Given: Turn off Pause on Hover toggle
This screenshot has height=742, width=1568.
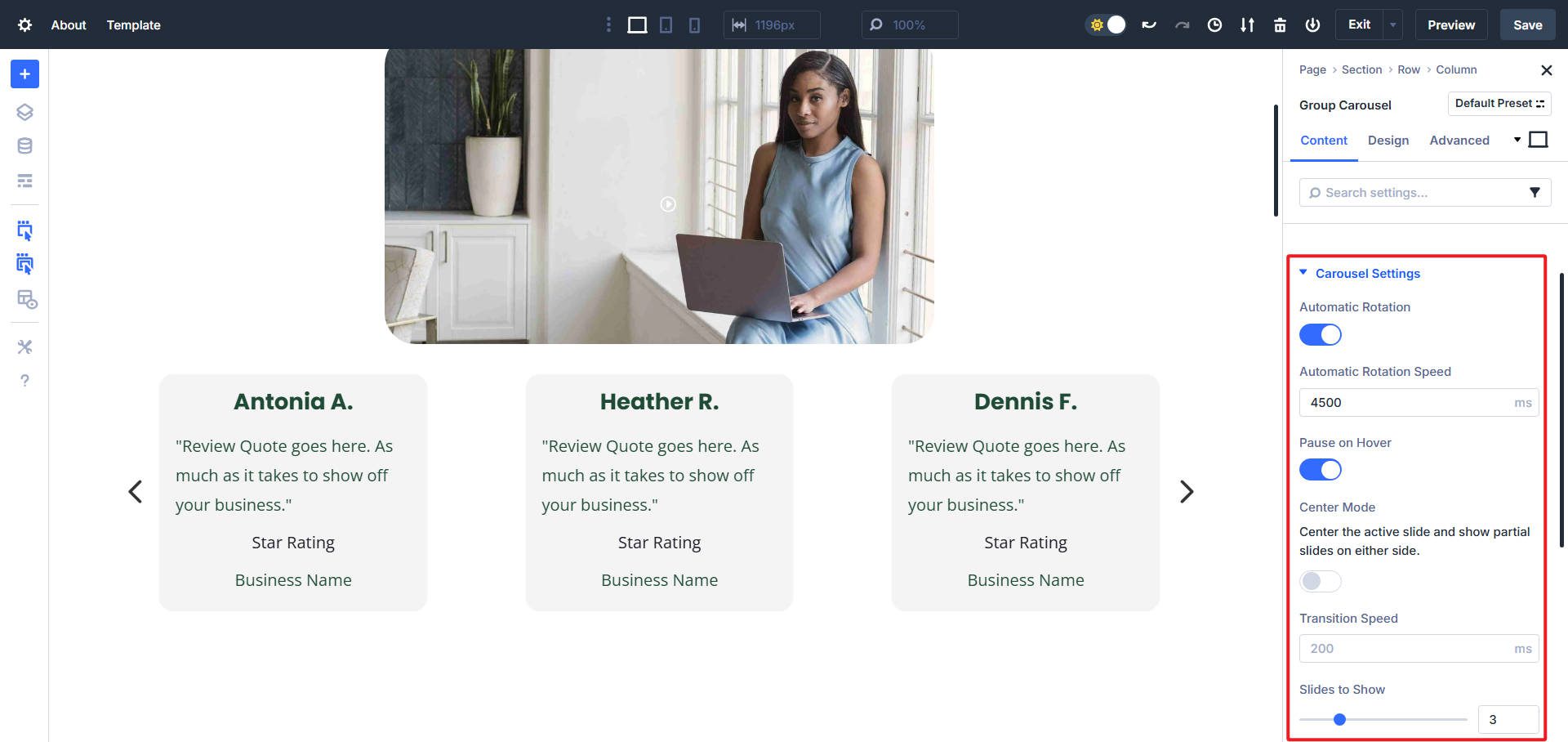Looking at the screenshot, I should [1320, 470].
